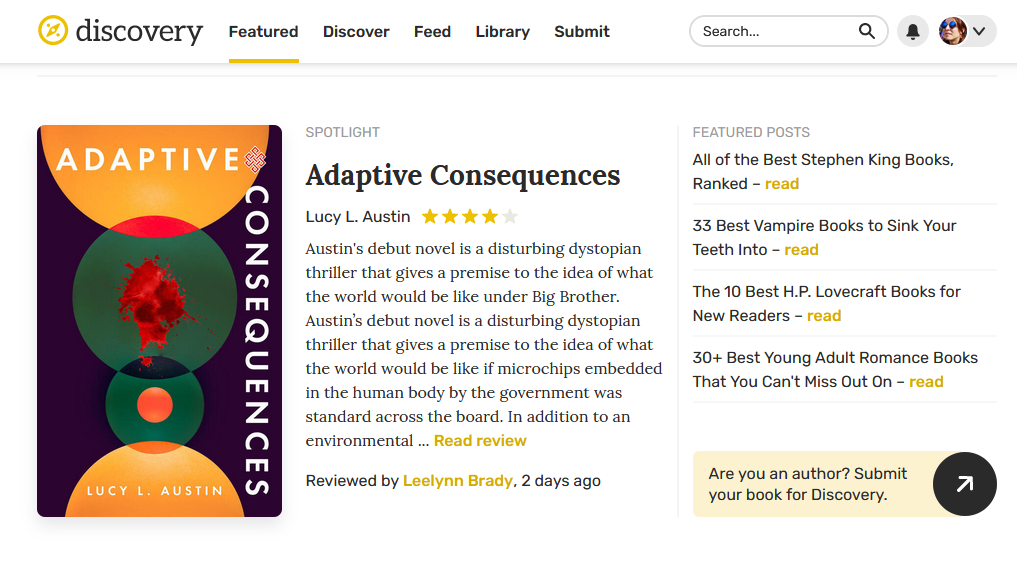
Task: Go to the Feed tab
Action: coord(432,32)
